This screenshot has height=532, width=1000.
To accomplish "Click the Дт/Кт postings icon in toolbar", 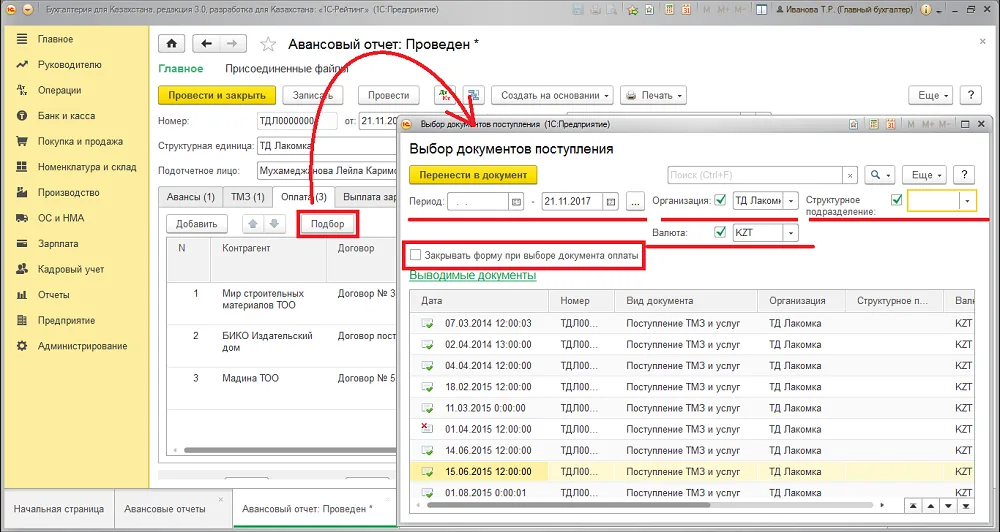I will tap(445, 95).
